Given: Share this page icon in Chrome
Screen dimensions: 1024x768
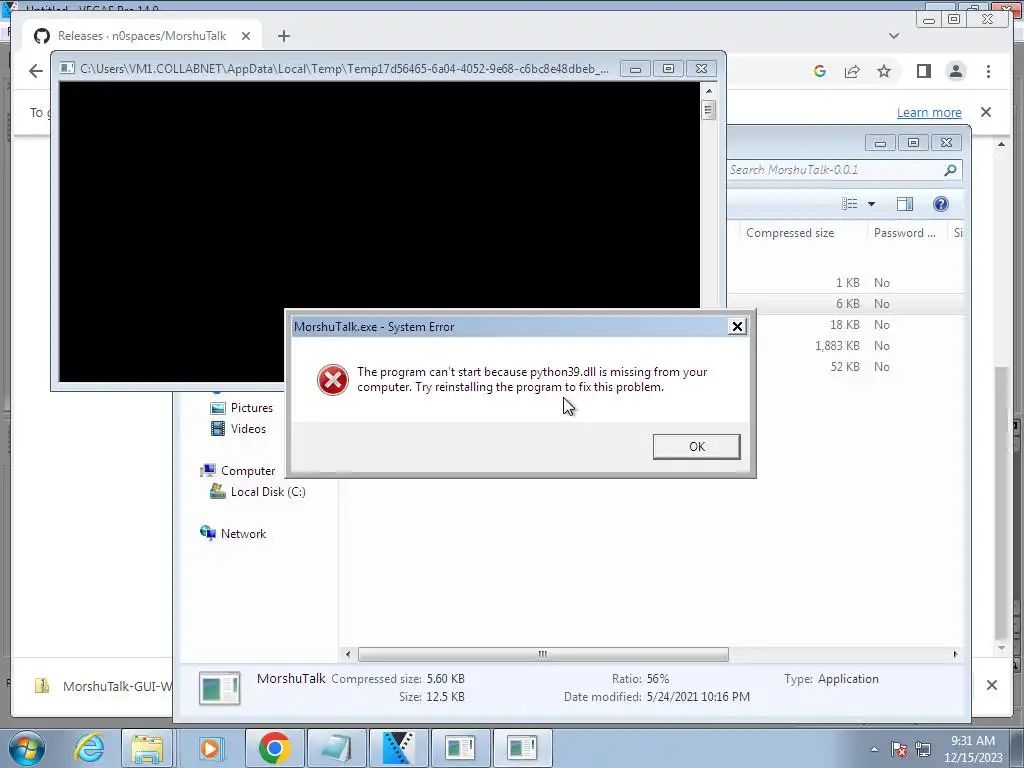Looking at the screenshot, I should [852, 71].
